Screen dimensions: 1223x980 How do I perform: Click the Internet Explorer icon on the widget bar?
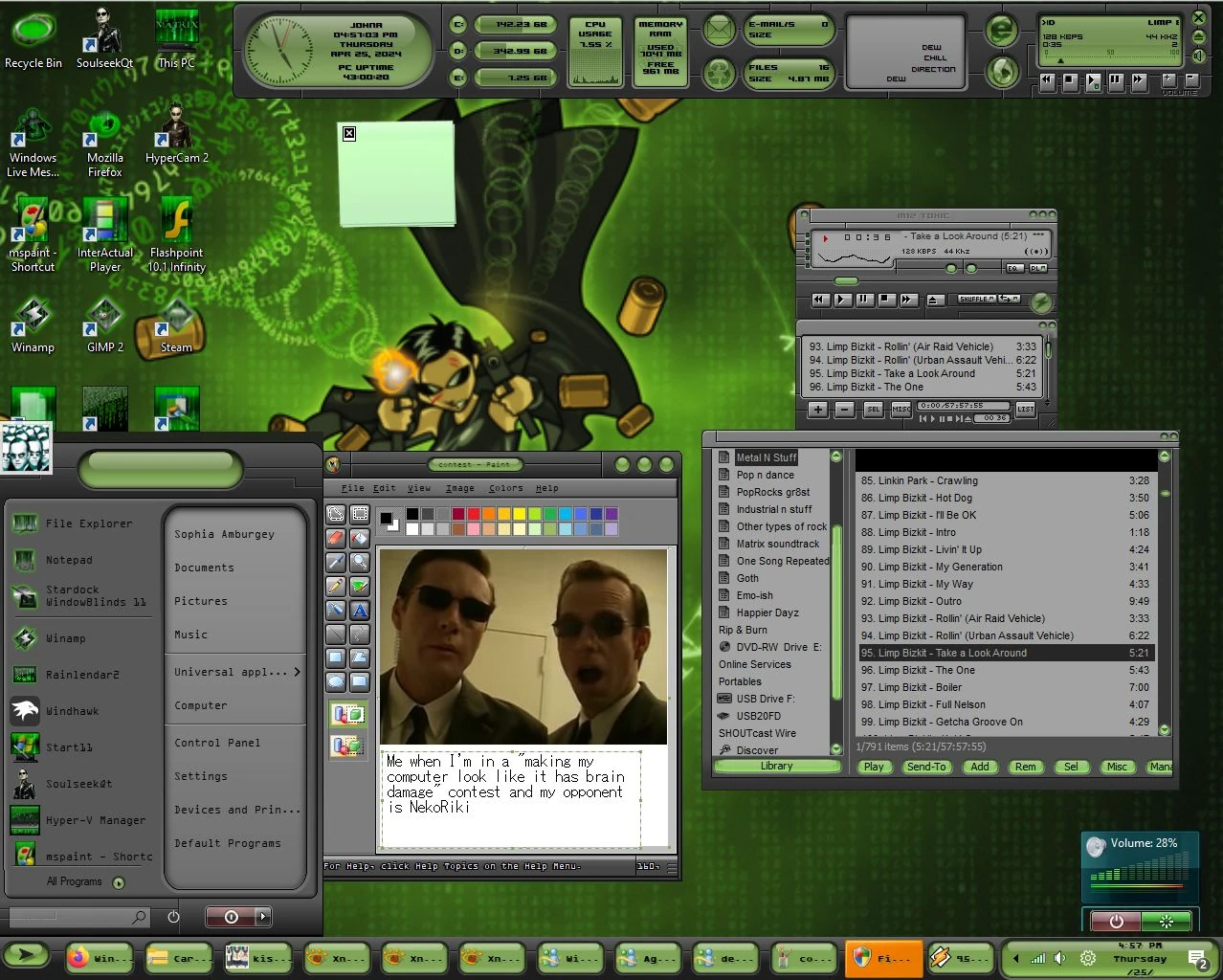(1001, 31)
